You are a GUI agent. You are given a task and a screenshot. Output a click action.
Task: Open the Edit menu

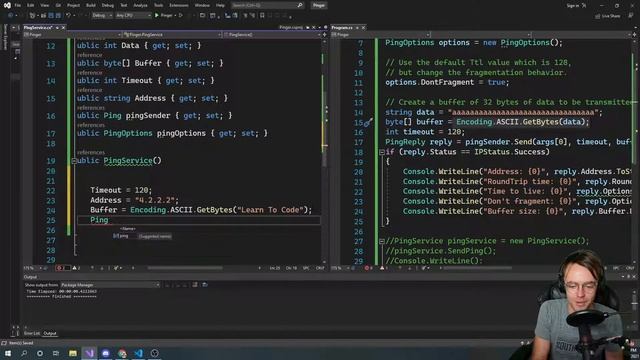(x=31, y=5)
